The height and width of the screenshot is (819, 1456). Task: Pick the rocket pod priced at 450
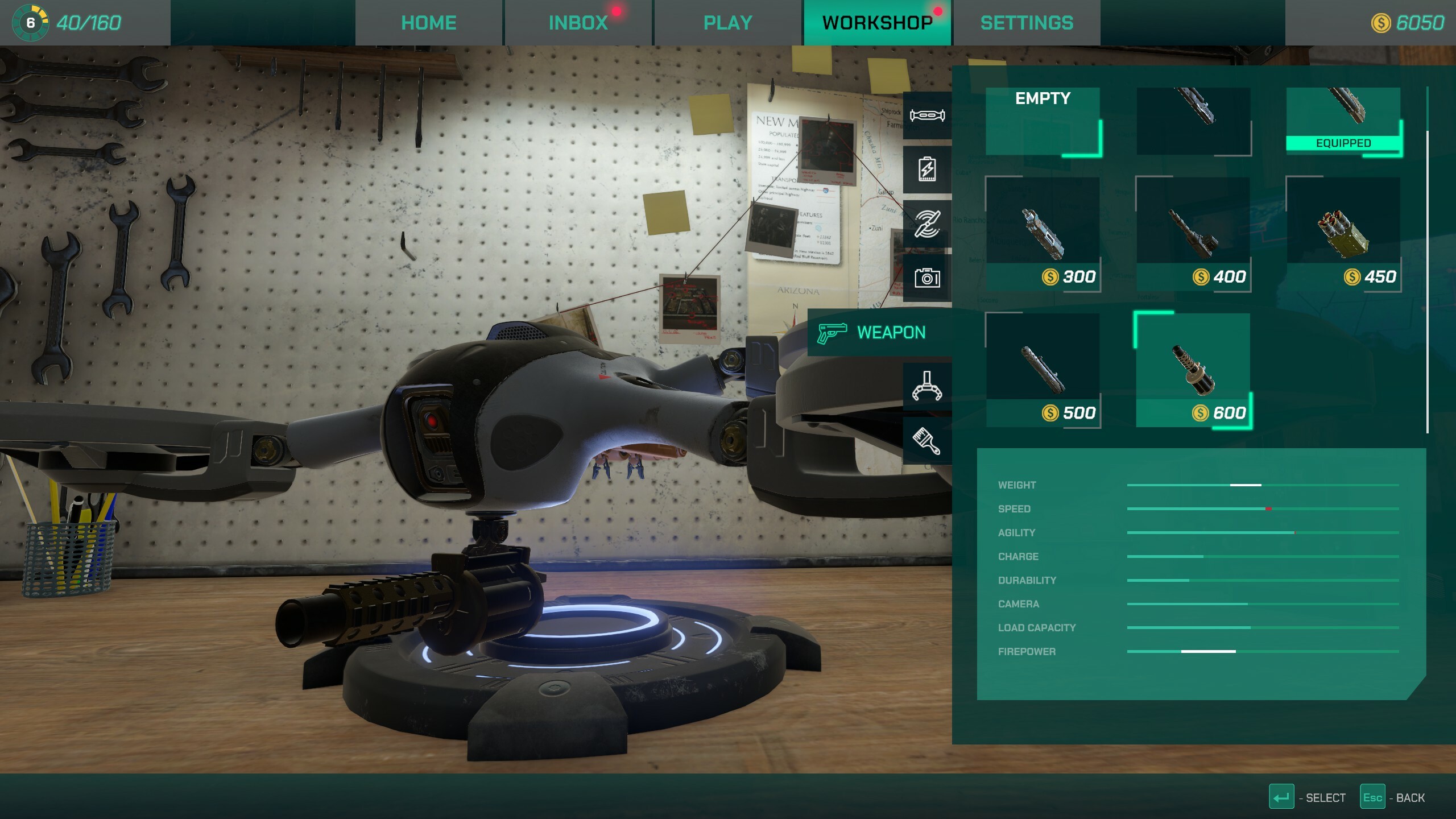1344,234
